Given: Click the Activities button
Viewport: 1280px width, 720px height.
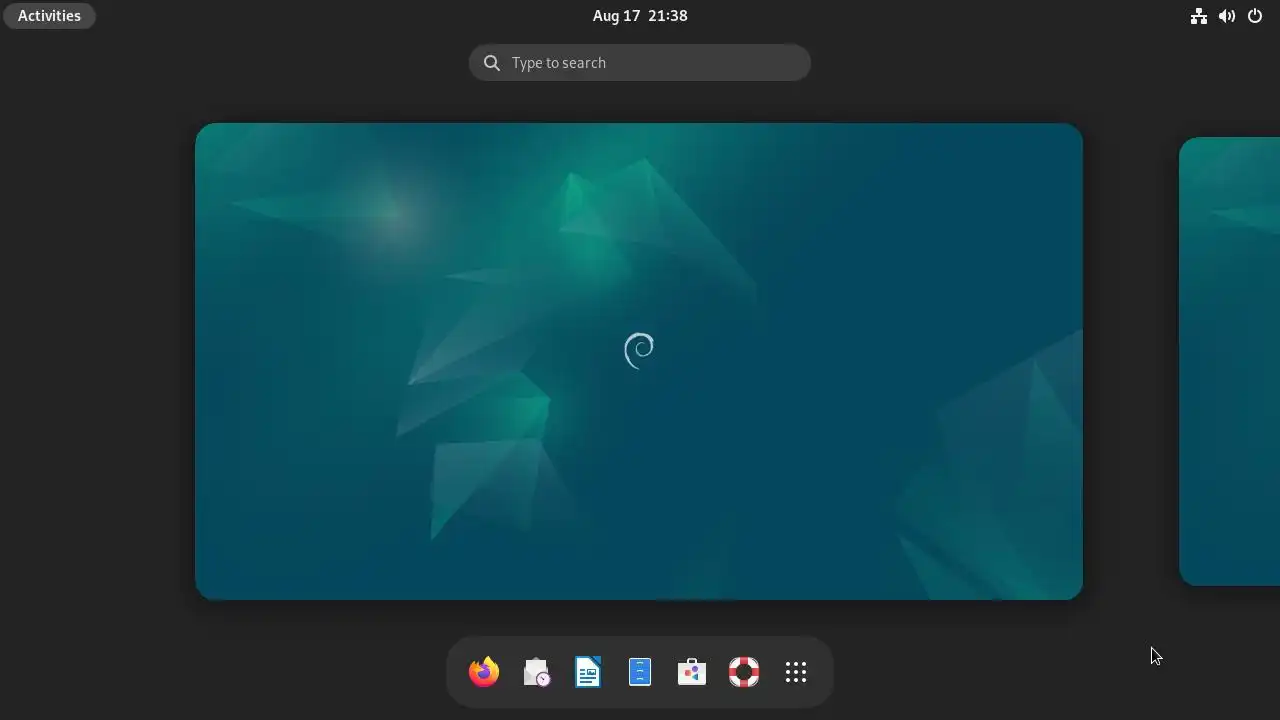Looking at the screenshot, I should click(x=49, y=16).
